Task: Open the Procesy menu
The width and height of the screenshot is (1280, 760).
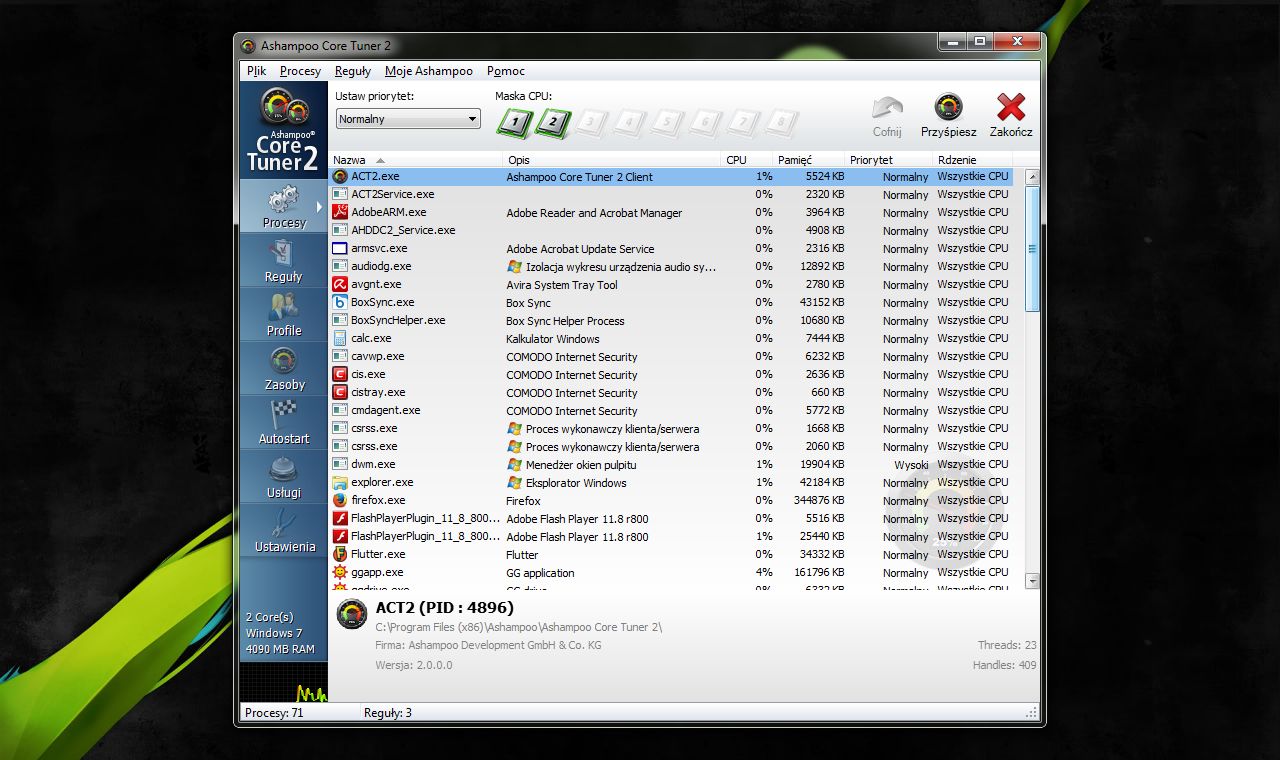Action: 300,71
